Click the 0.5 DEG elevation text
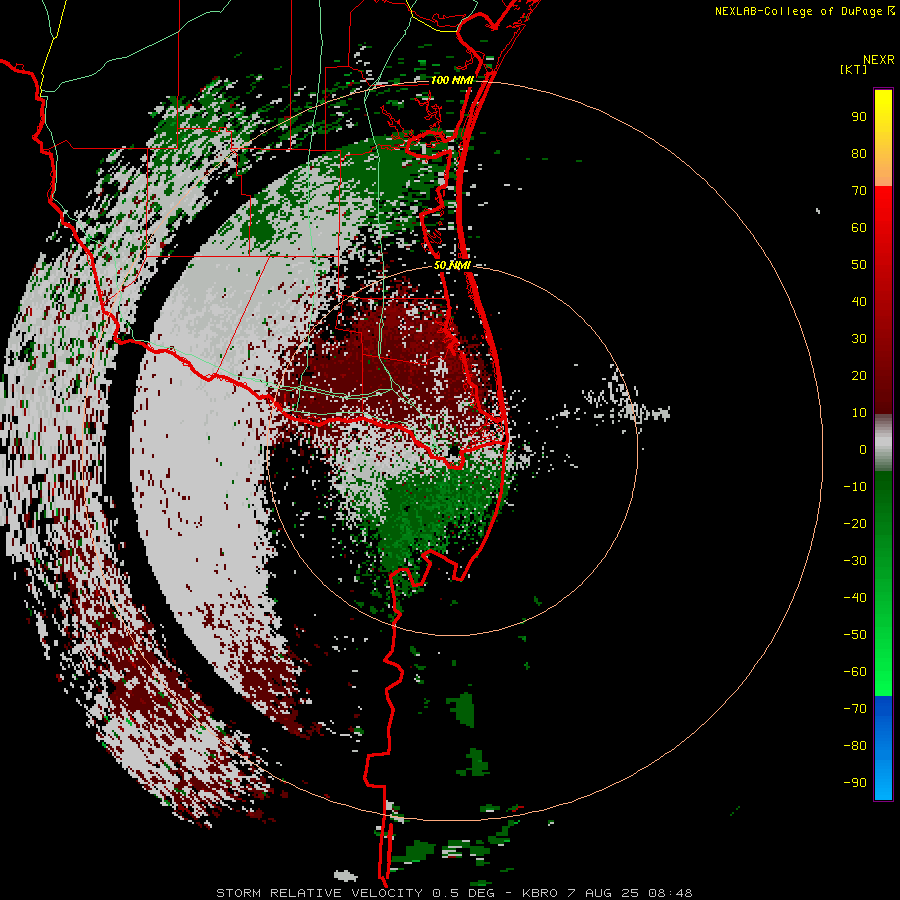900x900 pixels. pos(462,893)
